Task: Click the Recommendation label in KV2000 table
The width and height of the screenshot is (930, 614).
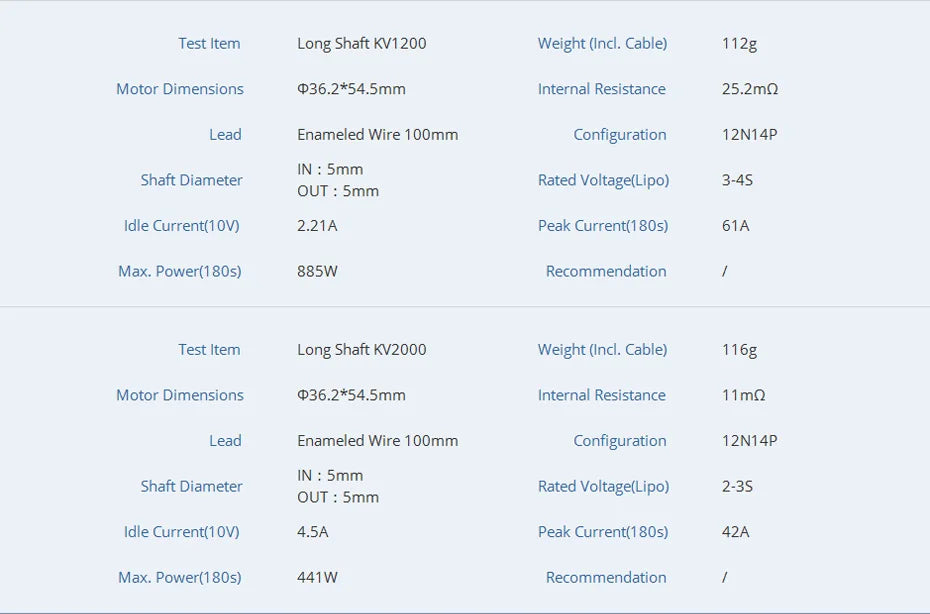Action: (x=606, y=577)
